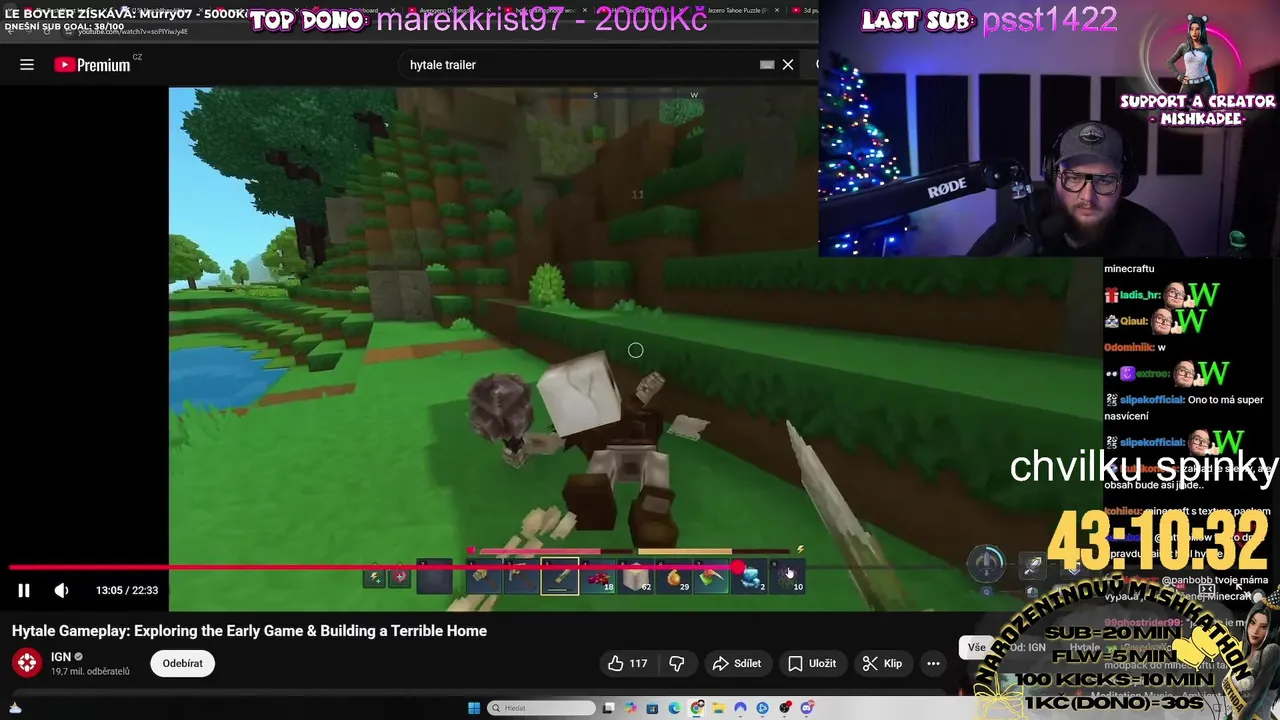Image resolution: width=1280 pixels, height=720 pixels.
Task: Open Microsoft Edge from taskbar
Action: [x=675, y=708]
